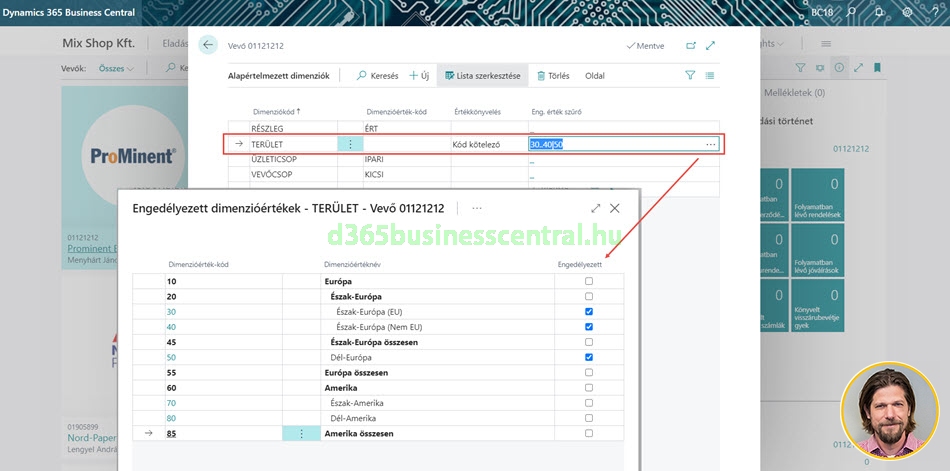The image size is (950, 471).
Task: Open the row menu for 85 Amerika összesen
Action: click(301, 433)
